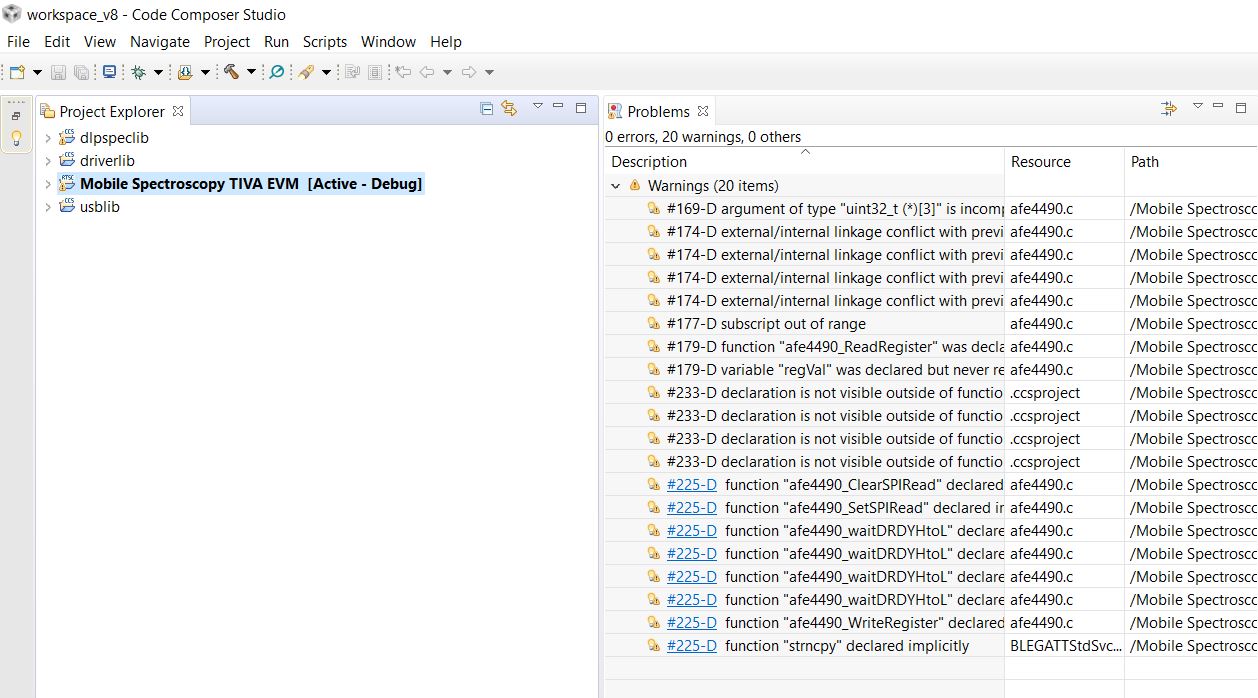
Task: Open the Window menu
Action: click(x=388, y=42)
